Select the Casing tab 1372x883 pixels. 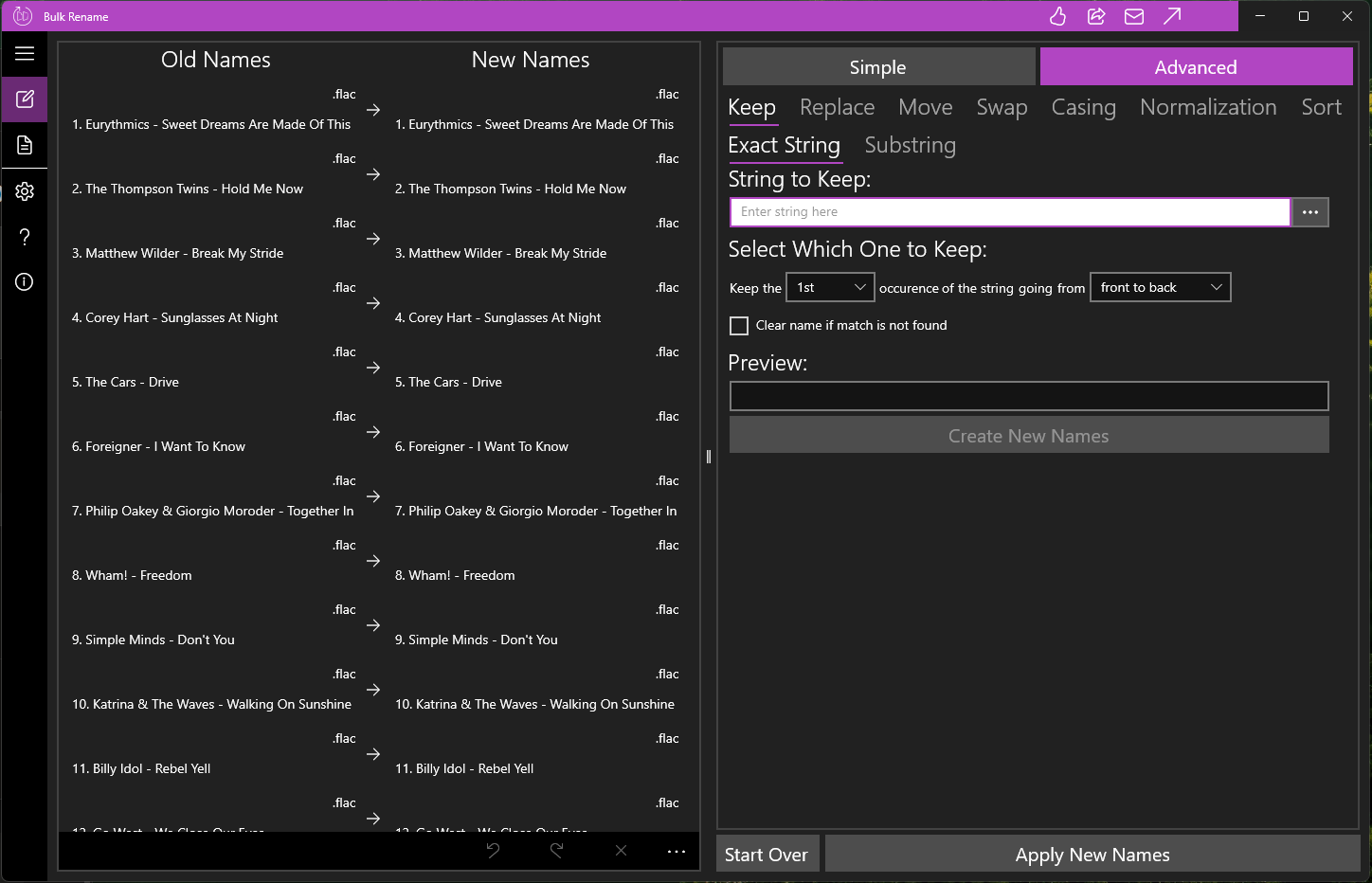(x=1084, y=108)
